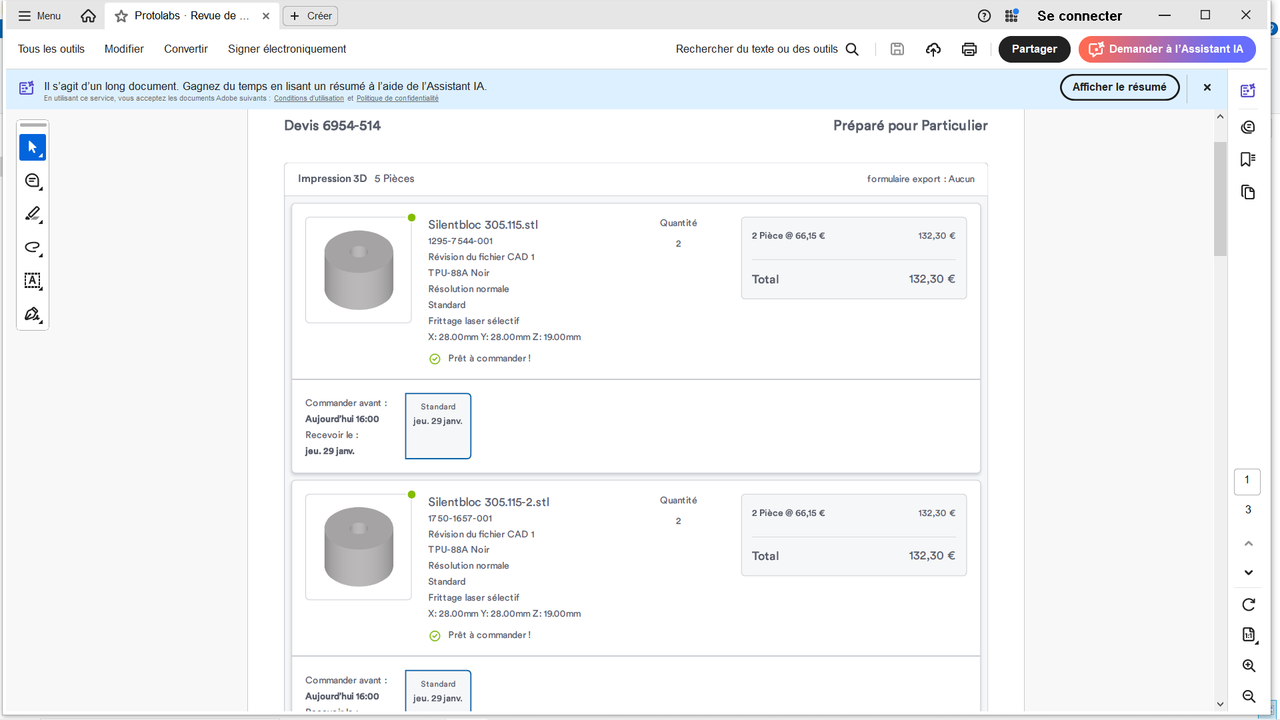Click part number 1295-7544-001
This screenshot has width=1280, height=720.
[x=460, y=241]
